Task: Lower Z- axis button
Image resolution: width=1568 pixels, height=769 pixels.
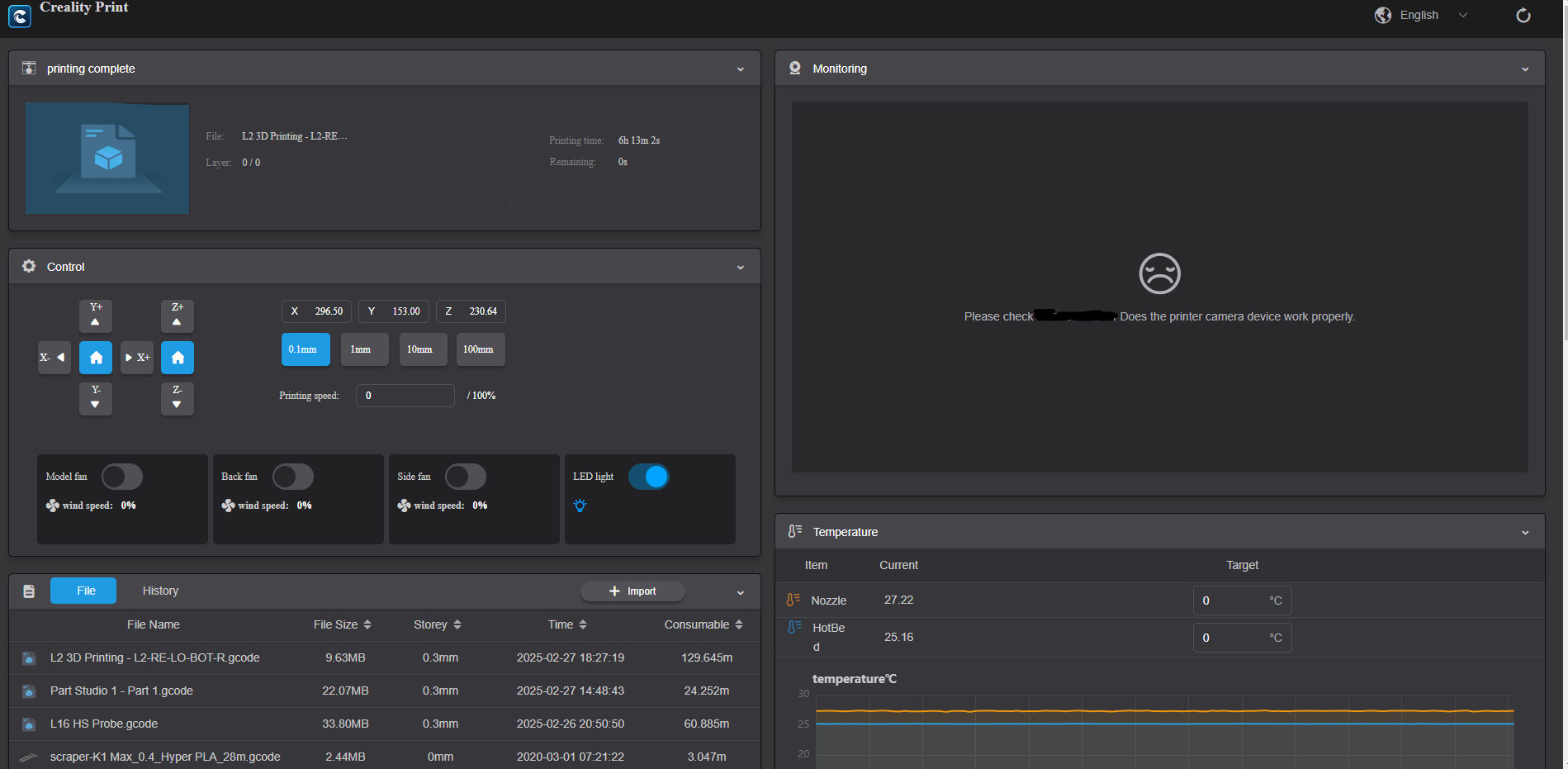Action: click(x=178, y=398)
